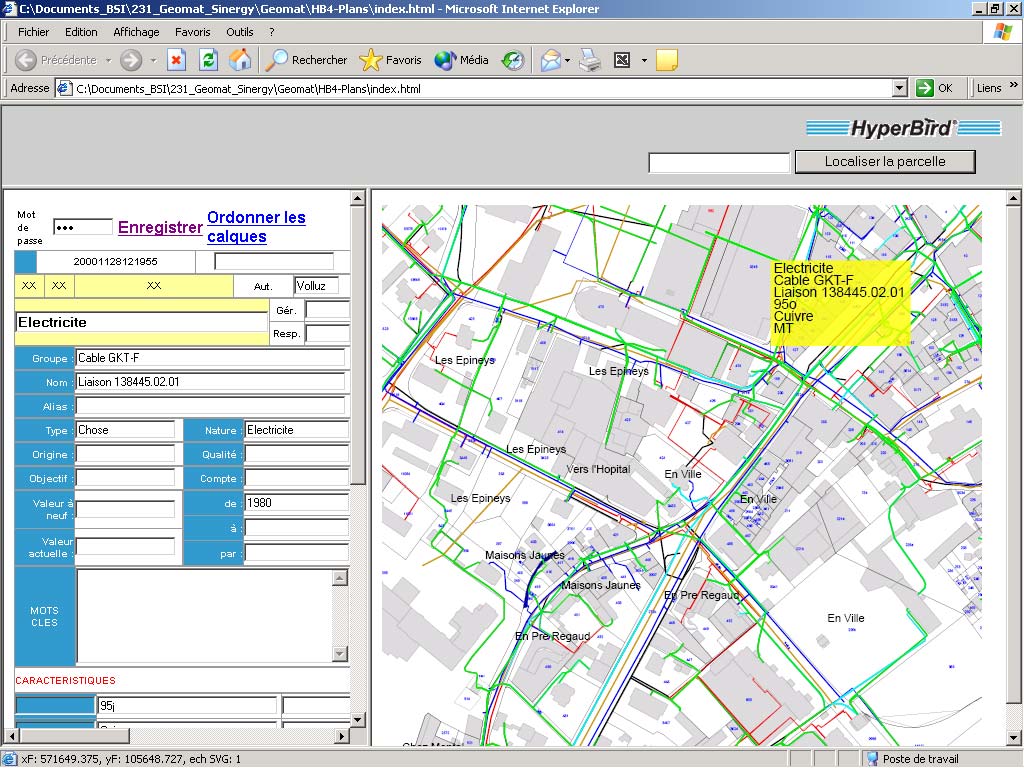Click the 20001128121955 identifier cell

coord(115,261)
